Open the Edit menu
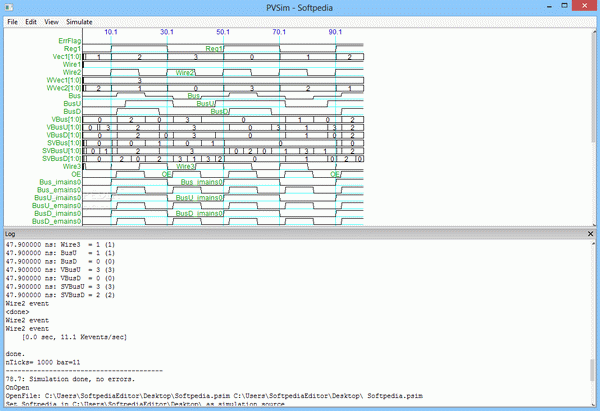This screenshot has height=411, width=600. [x=33, y=21]
